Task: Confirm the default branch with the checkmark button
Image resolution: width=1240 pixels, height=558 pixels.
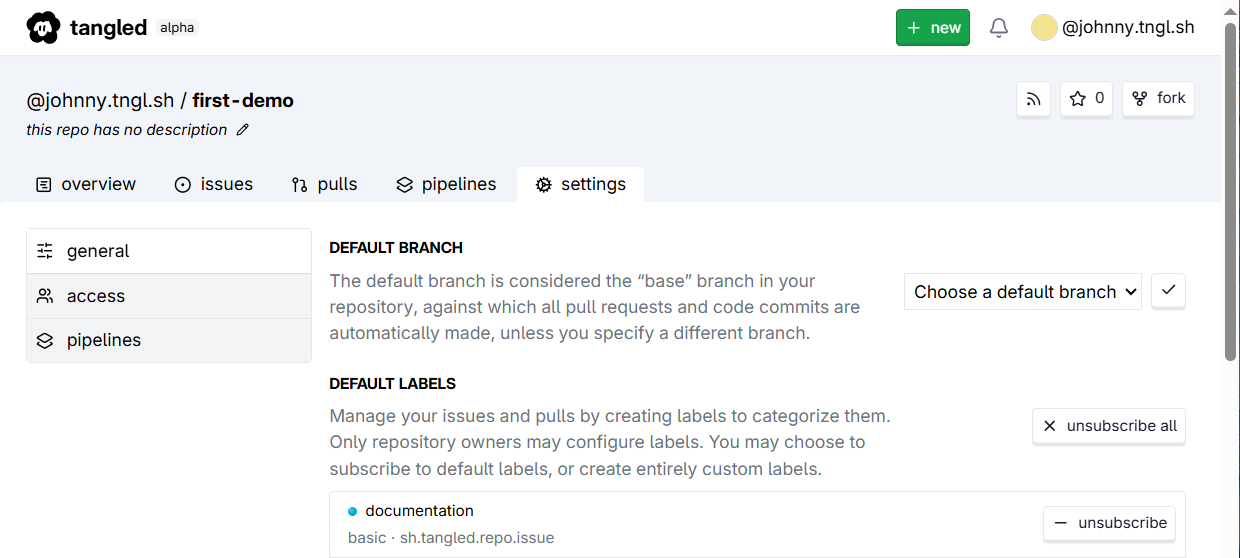Action: tap(1168, 291)
